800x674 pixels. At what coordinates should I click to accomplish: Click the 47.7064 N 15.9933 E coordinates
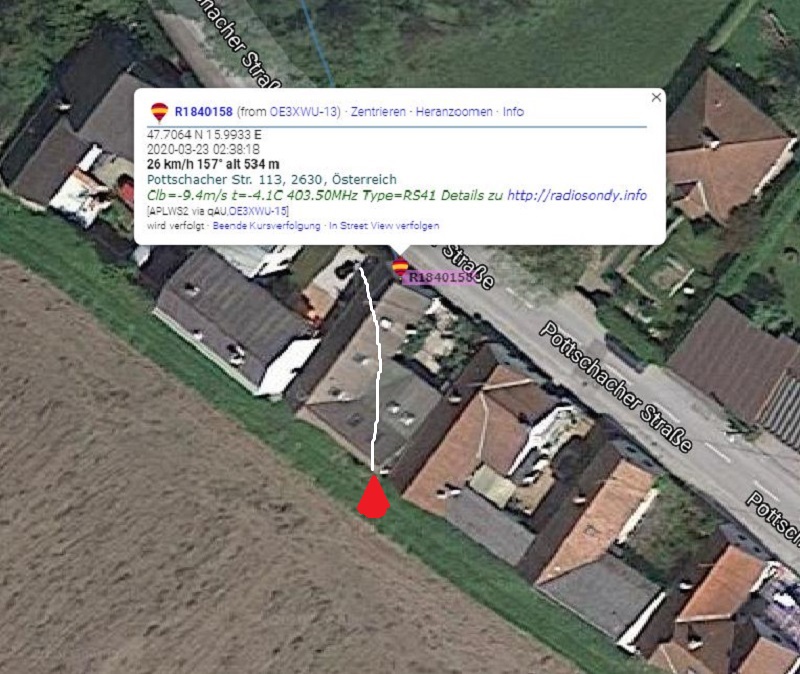pyautogui.click(x=204, y=135)
